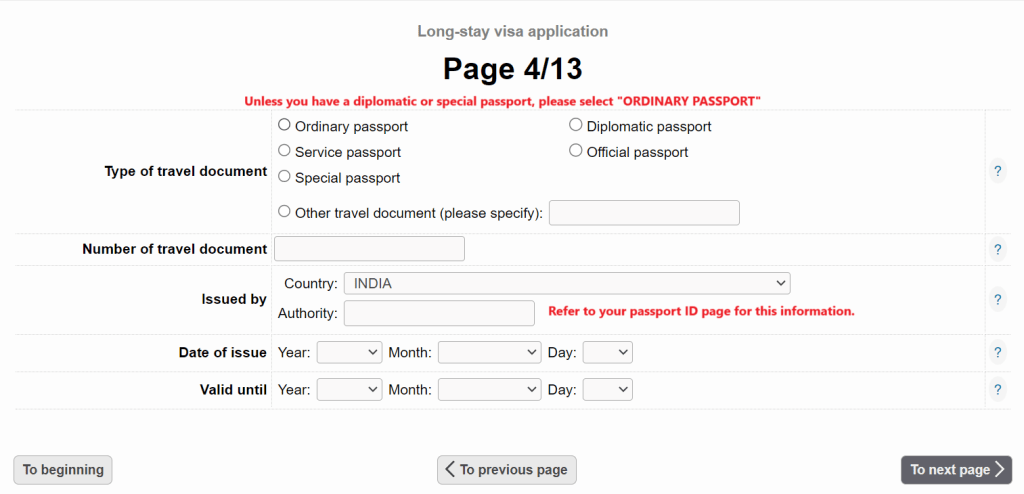Focus the Number of travel document field
This screenshot has height=494, width=1024.
(369, 249)
